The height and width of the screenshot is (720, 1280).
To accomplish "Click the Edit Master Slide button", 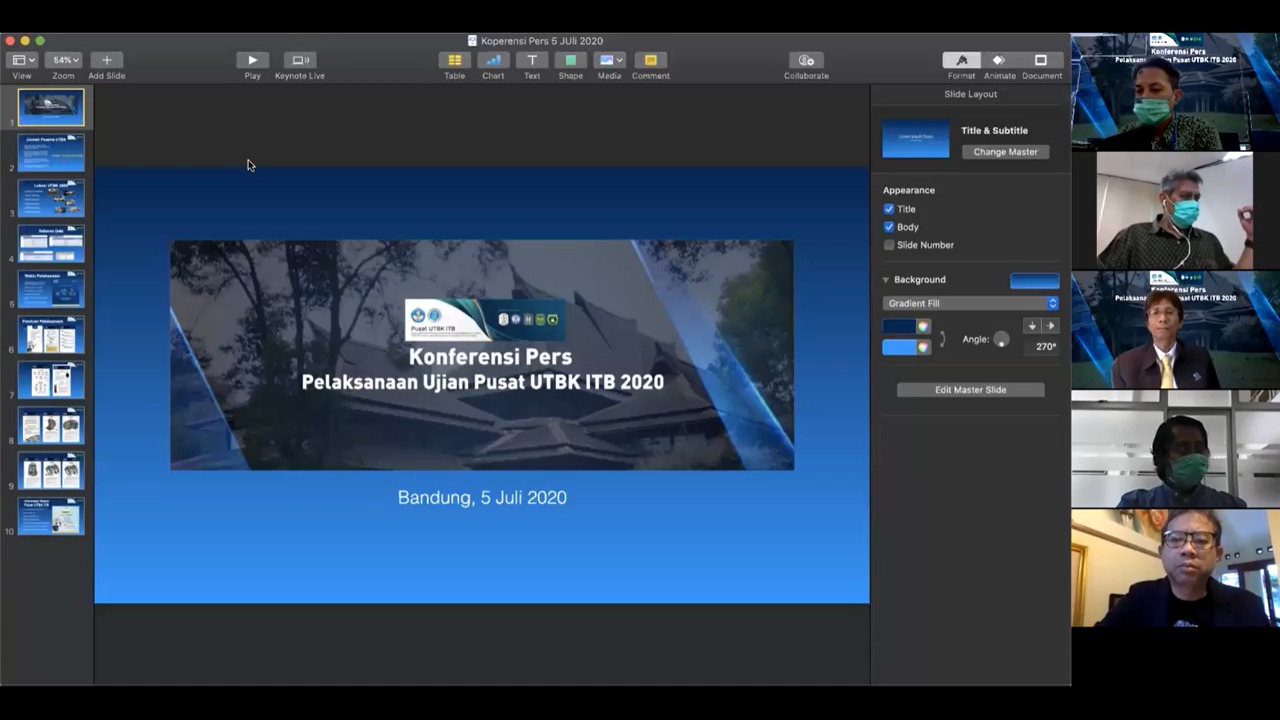I will click(970, 390).
